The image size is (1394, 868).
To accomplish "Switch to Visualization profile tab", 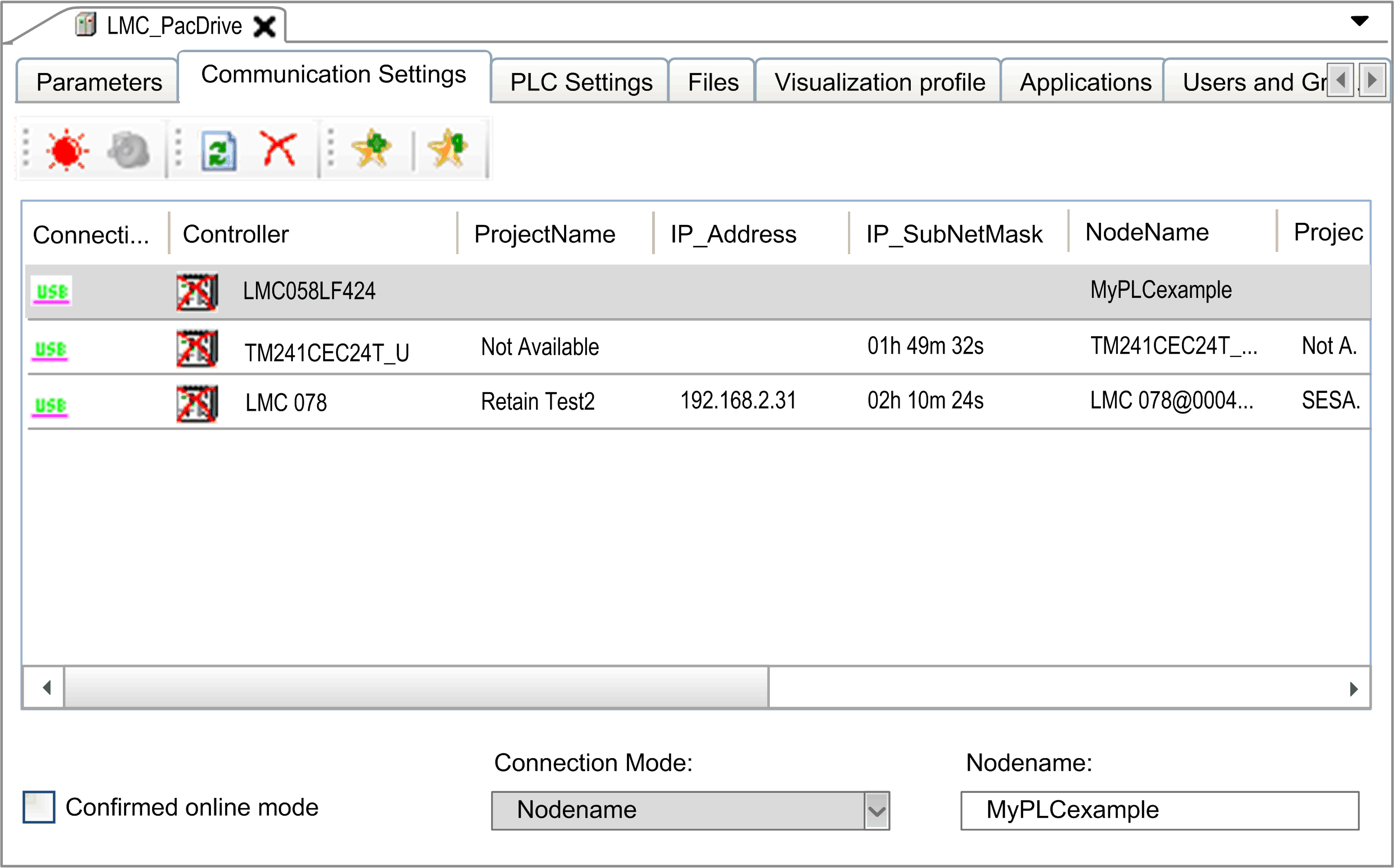I will point(879,81).
